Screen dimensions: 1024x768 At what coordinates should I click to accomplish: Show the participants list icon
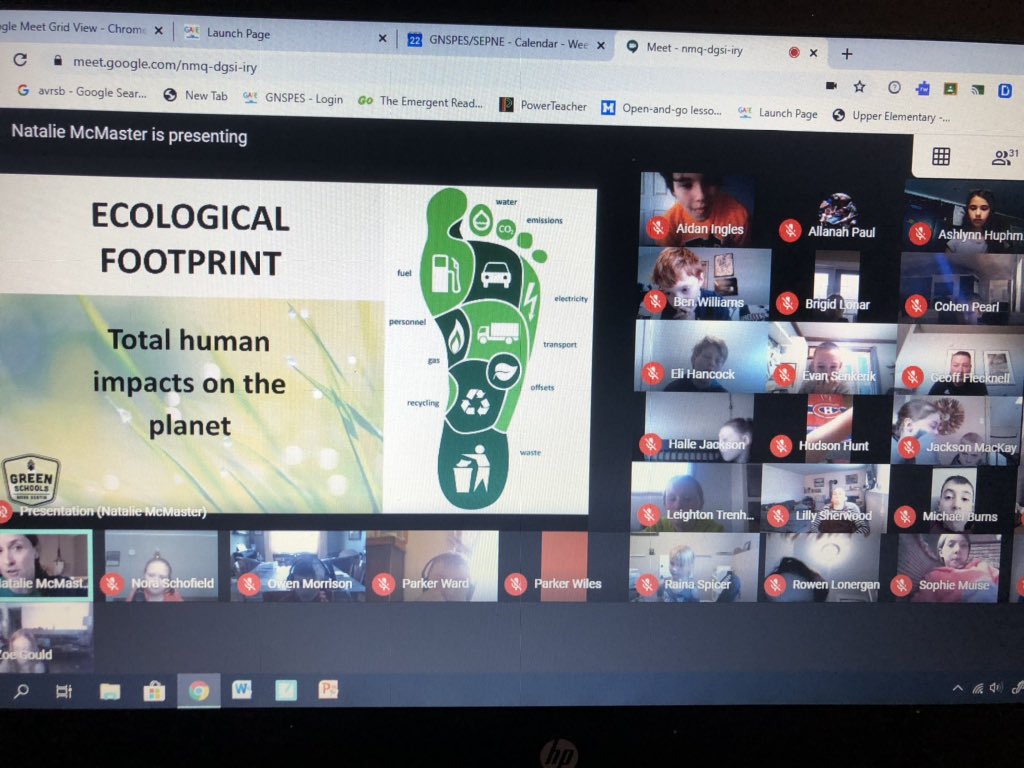1004,157
